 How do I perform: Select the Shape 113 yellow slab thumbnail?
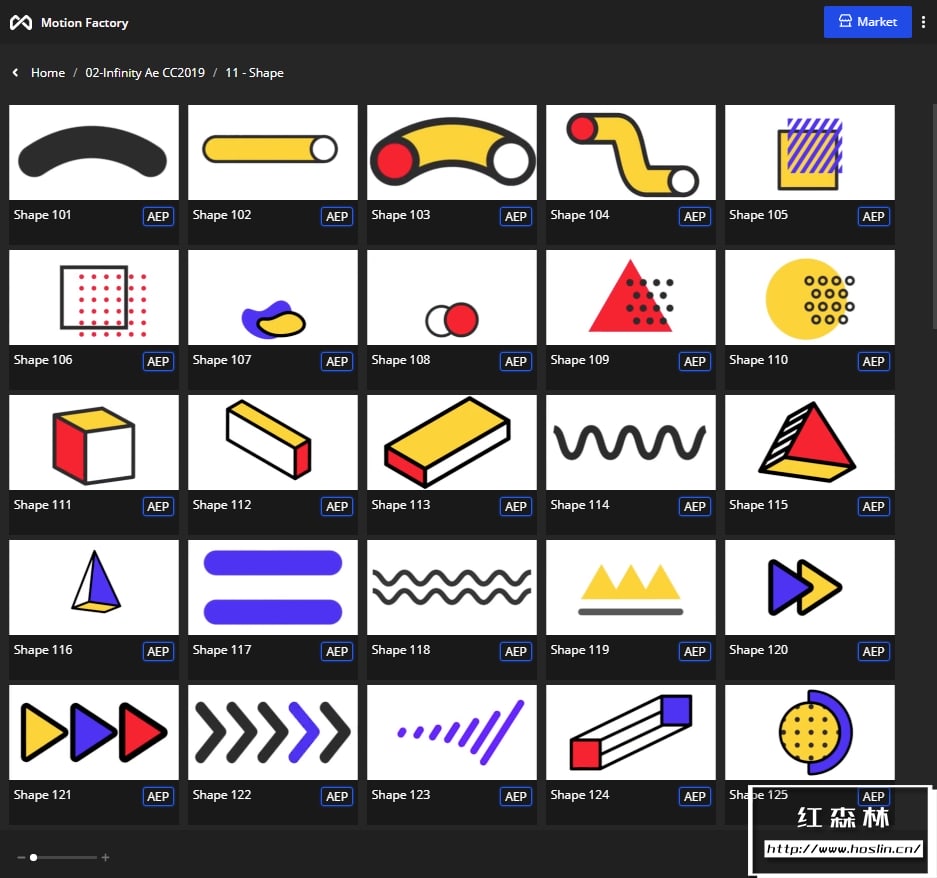452,442
